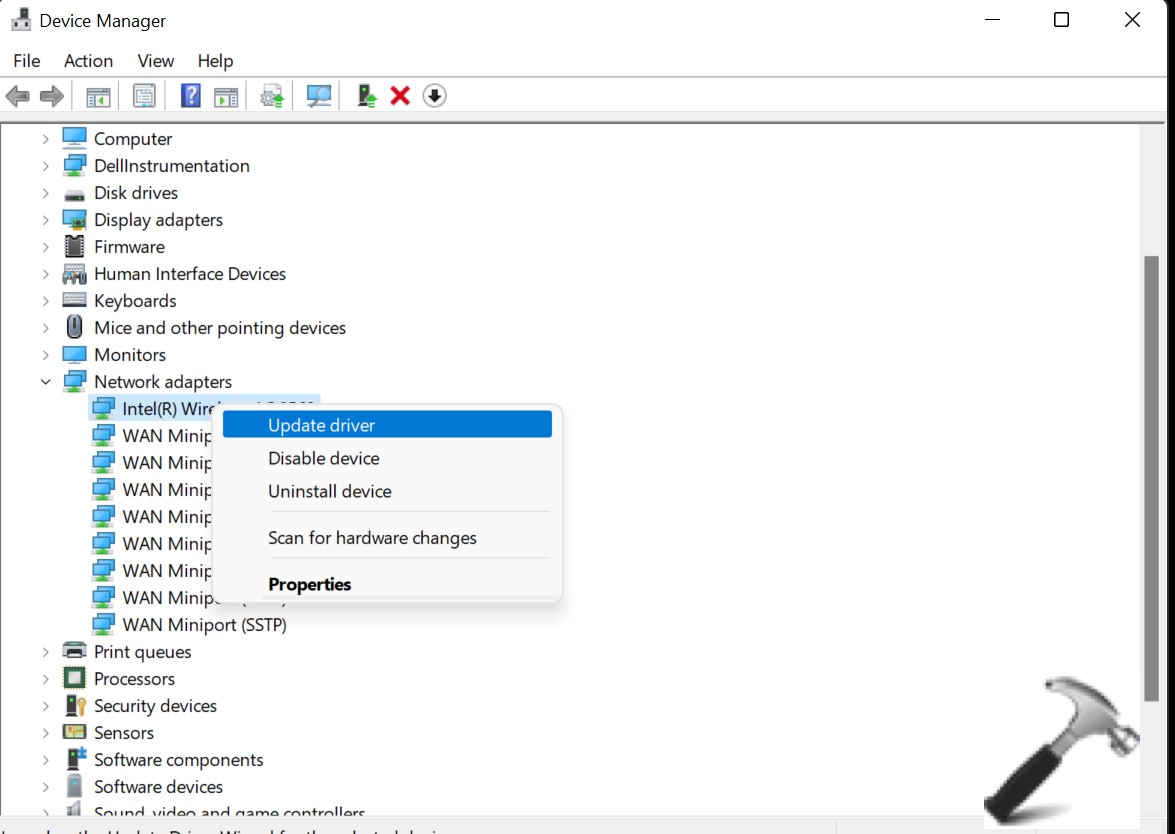Viewport: 1175px width, 834px height.
Task: Click the black down-arrow disable device icon
Action: click(x=434, y=96)
